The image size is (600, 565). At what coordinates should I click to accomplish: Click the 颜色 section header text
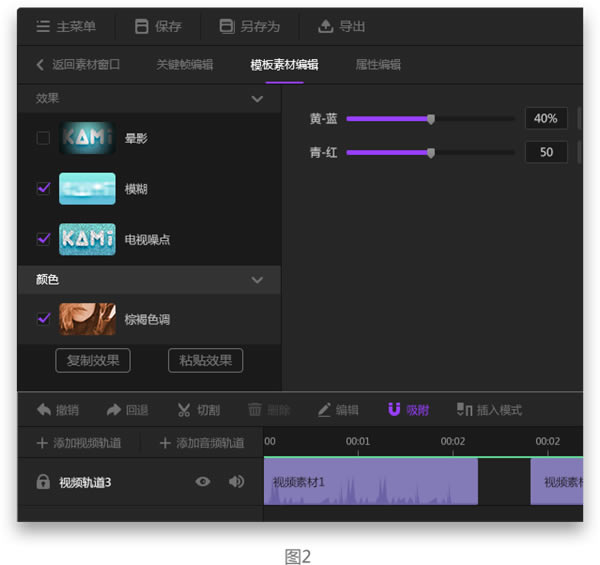[x=47, y=280]
